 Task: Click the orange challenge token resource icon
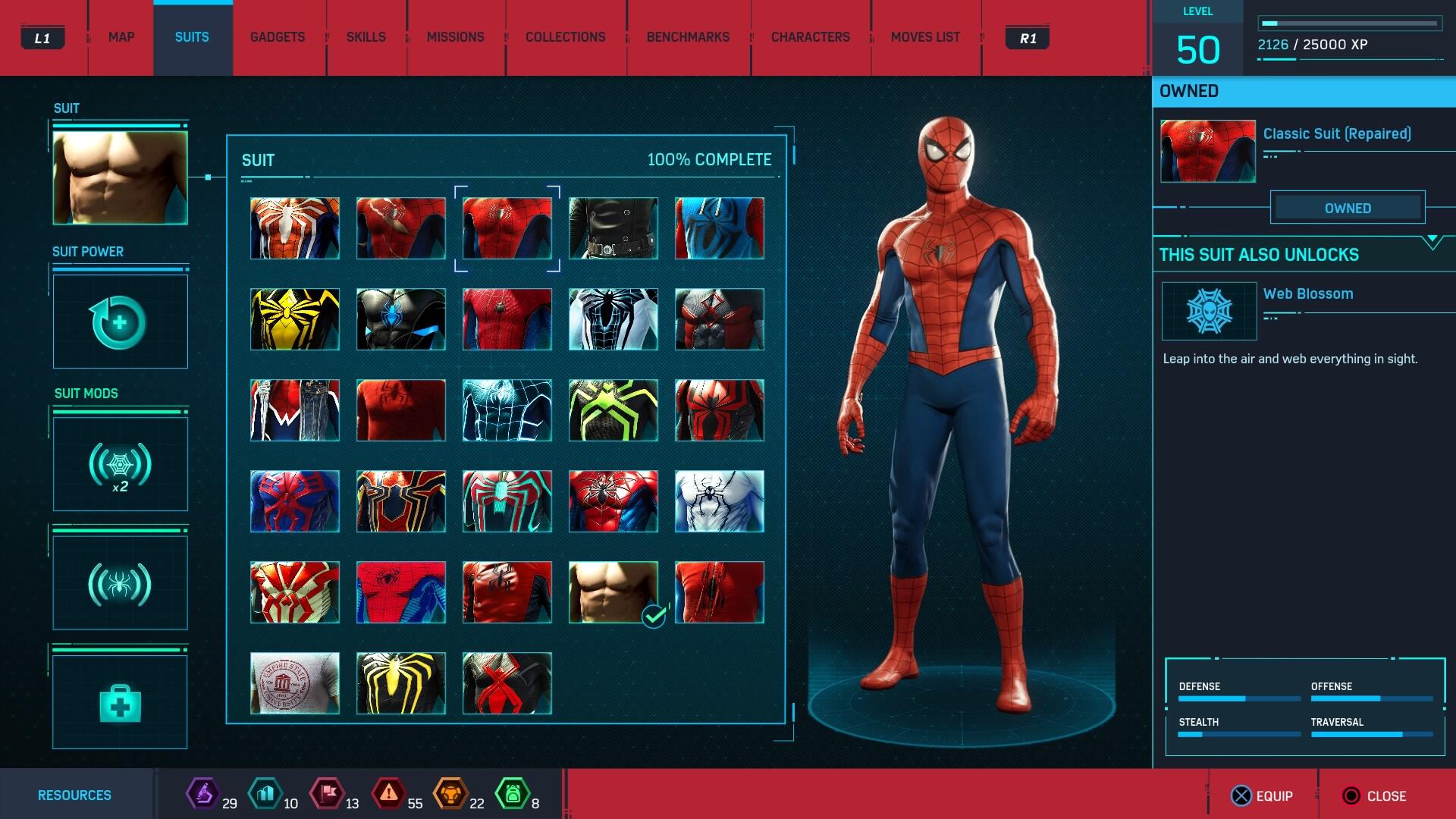pos(450,794)
